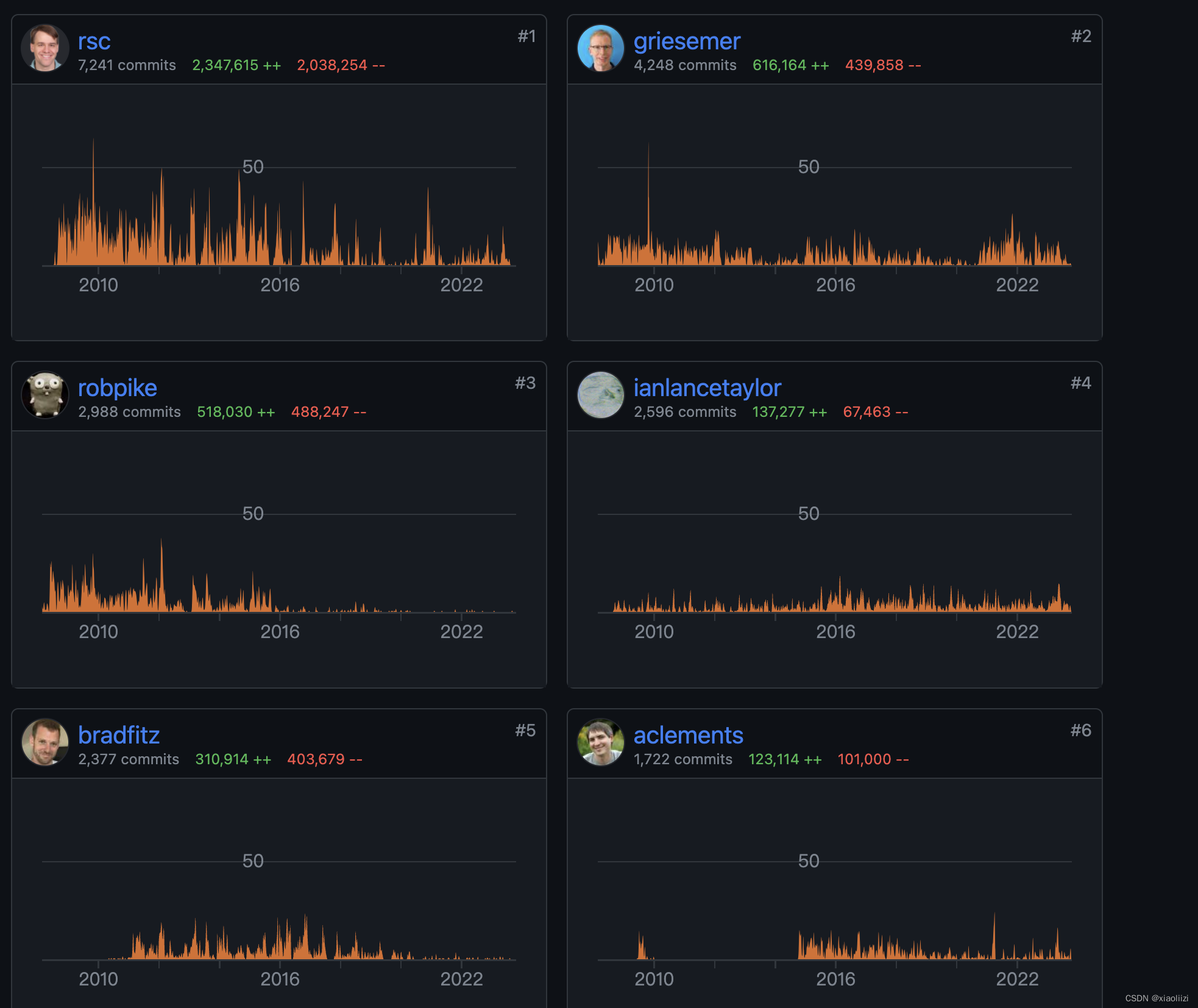Click the #4 rank label
This screenshot has height=1008, width=1198.
[x=1081, y=383]
